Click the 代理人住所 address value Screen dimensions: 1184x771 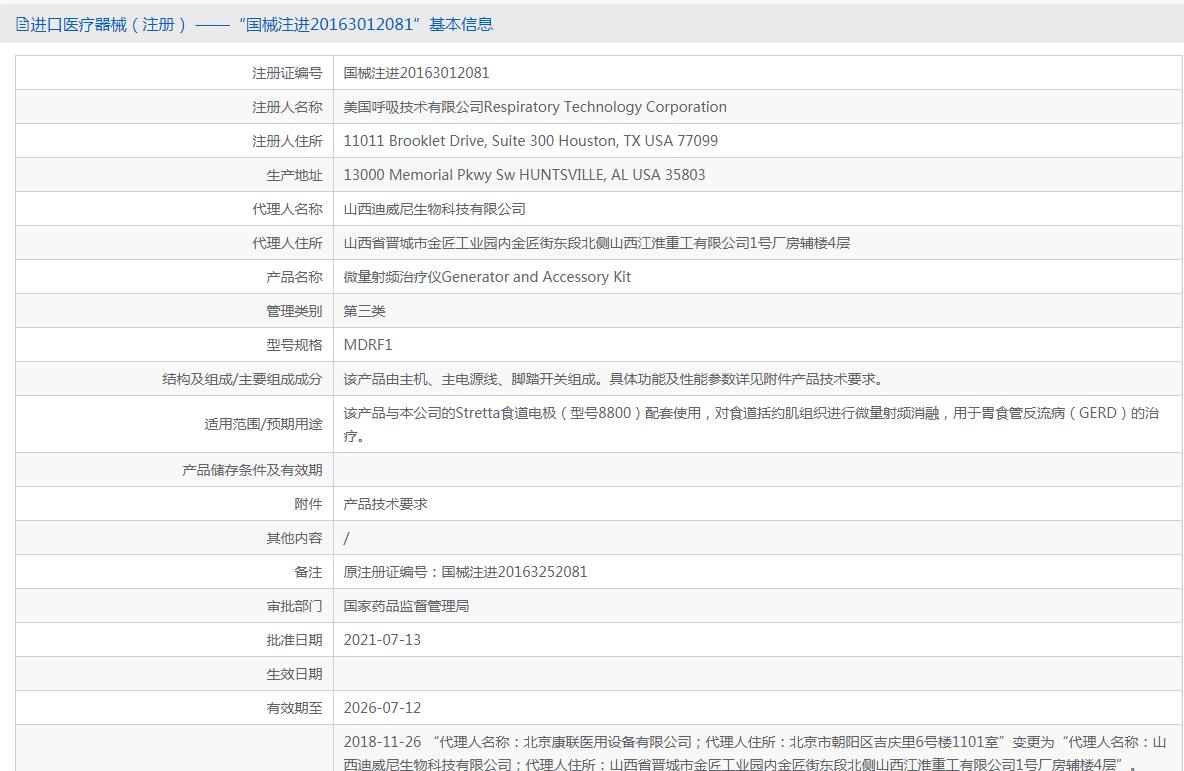point(596,243)
